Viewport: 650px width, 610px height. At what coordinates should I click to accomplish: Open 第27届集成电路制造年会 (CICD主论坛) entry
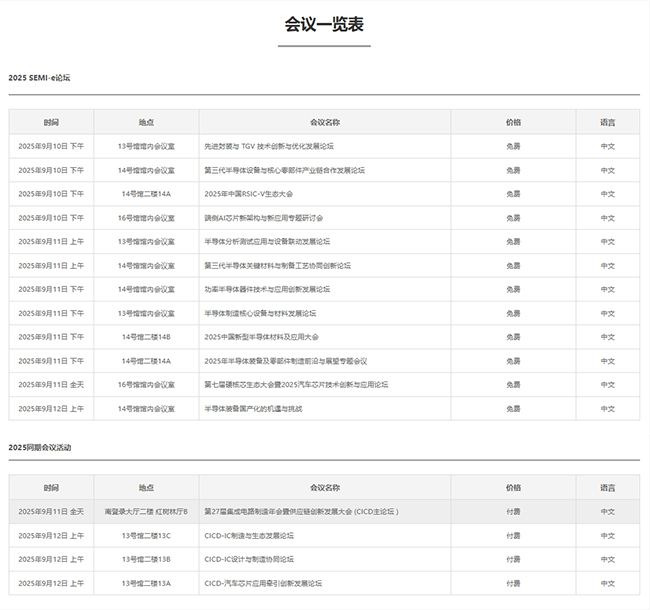tap(301, 512)
